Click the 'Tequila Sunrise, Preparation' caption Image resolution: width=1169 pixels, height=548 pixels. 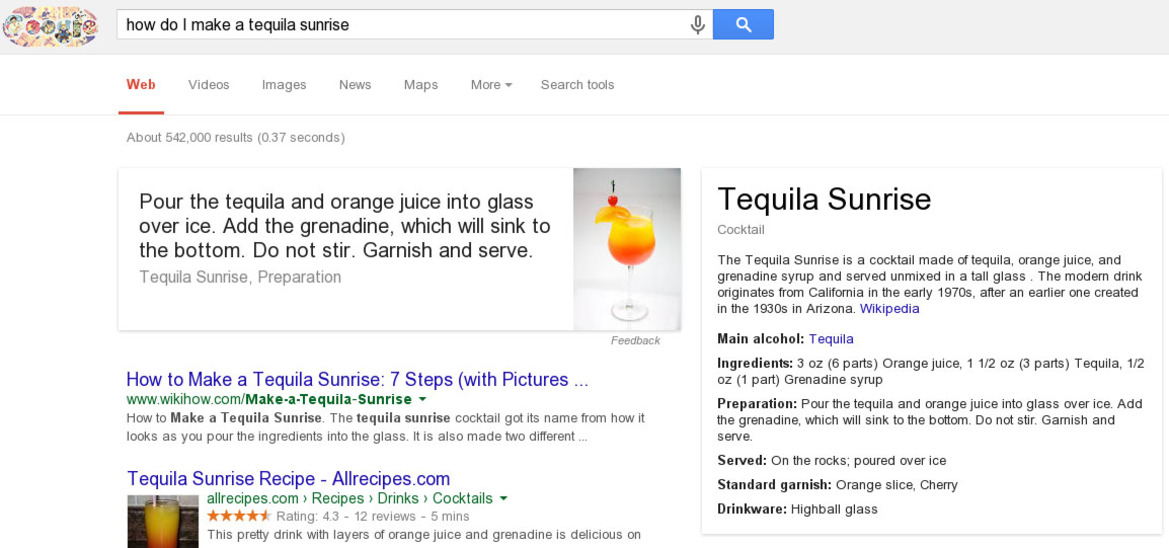pyautogui.click(x=240, y=277)
